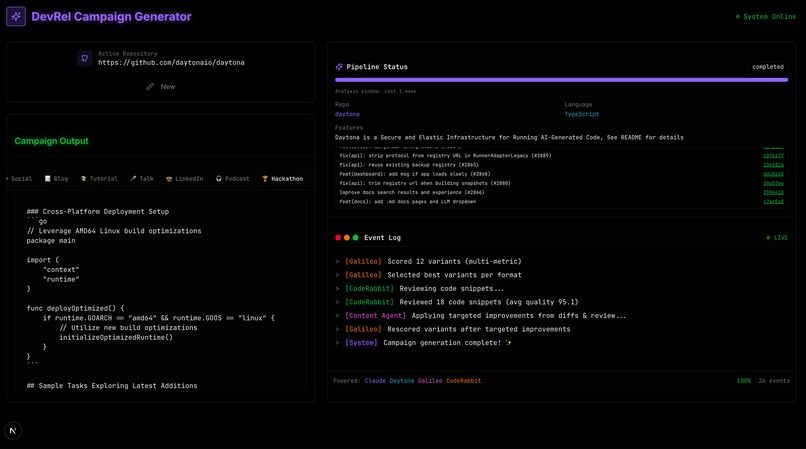Click commit "Improve docs search results and experience"
This screenshot has width=806, height=449.
point(412,193)
